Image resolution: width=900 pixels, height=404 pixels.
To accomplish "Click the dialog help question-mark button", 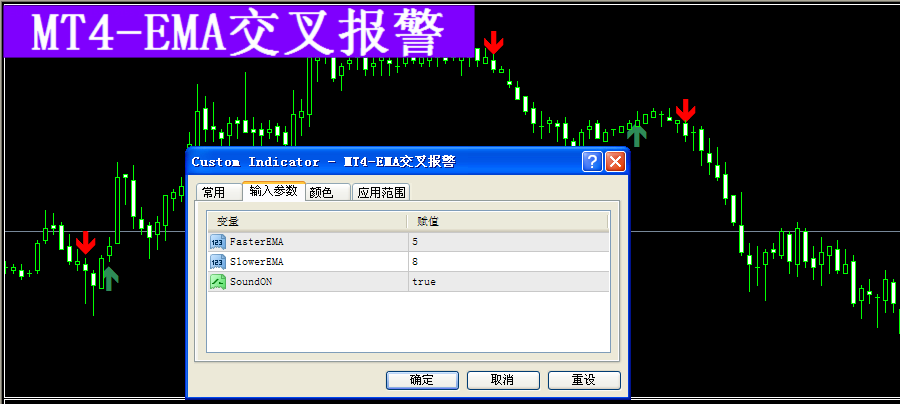I will click(x=592, y=162).
